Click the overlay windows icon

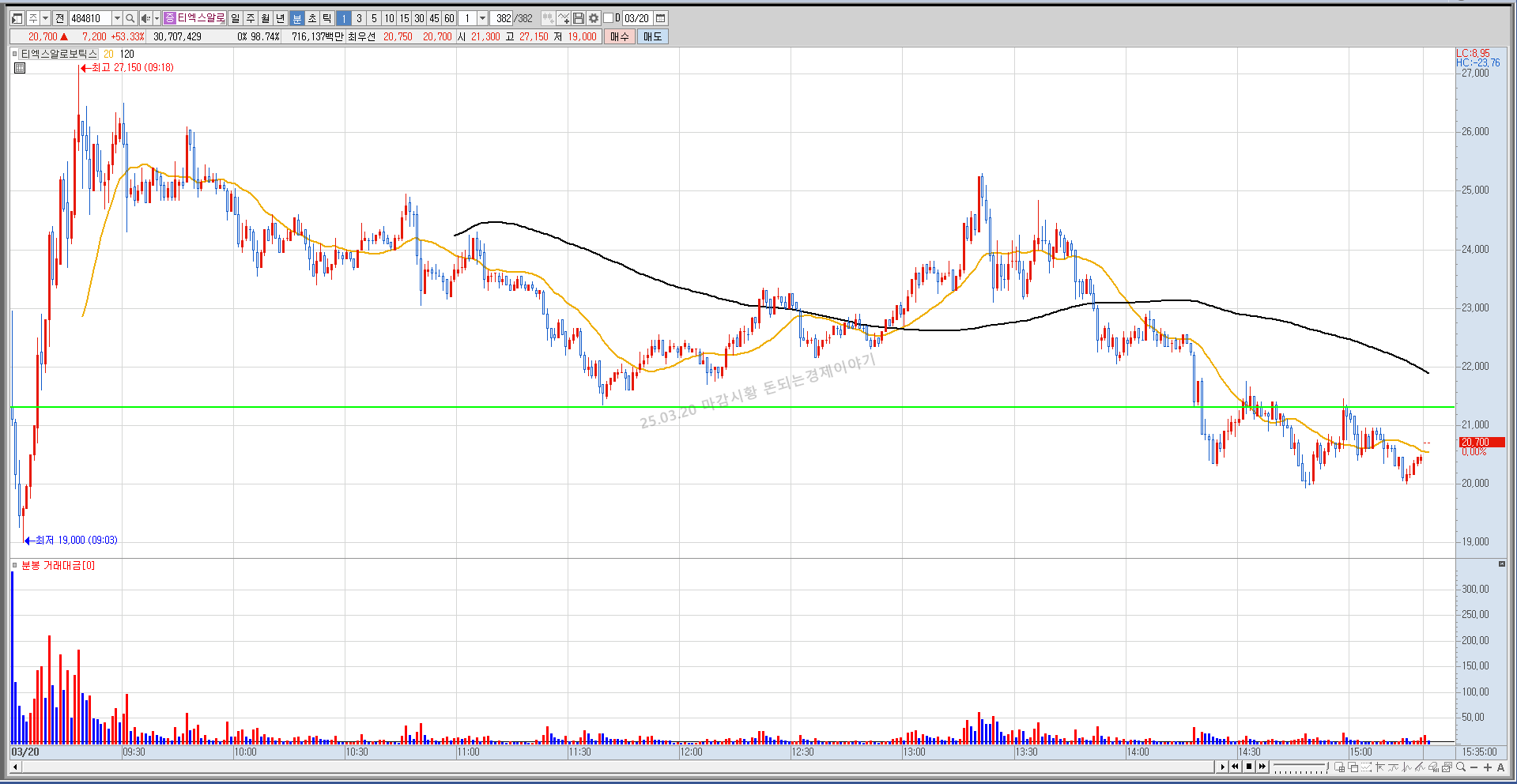click(1353, 767)
